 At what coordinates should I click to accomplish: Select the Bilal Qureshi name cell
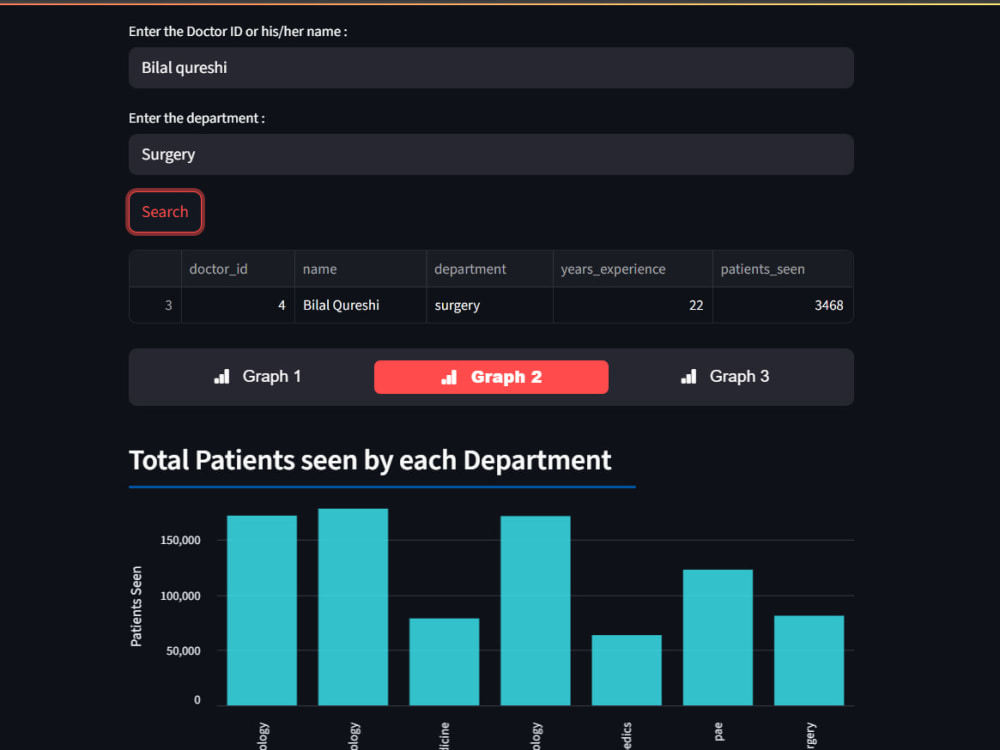(x=360, y=305)
